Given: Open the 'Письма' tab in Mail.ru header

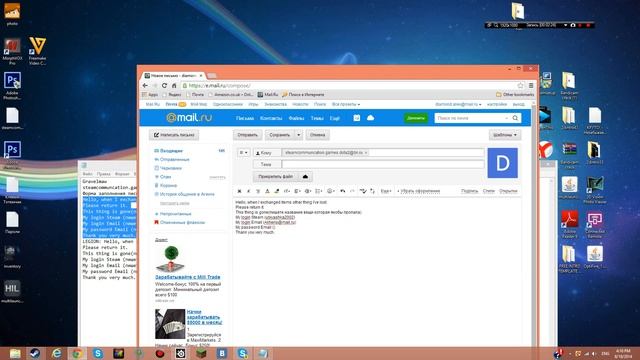Looking at the screenshot, I should pyautogui.click(x=245, y=118).
